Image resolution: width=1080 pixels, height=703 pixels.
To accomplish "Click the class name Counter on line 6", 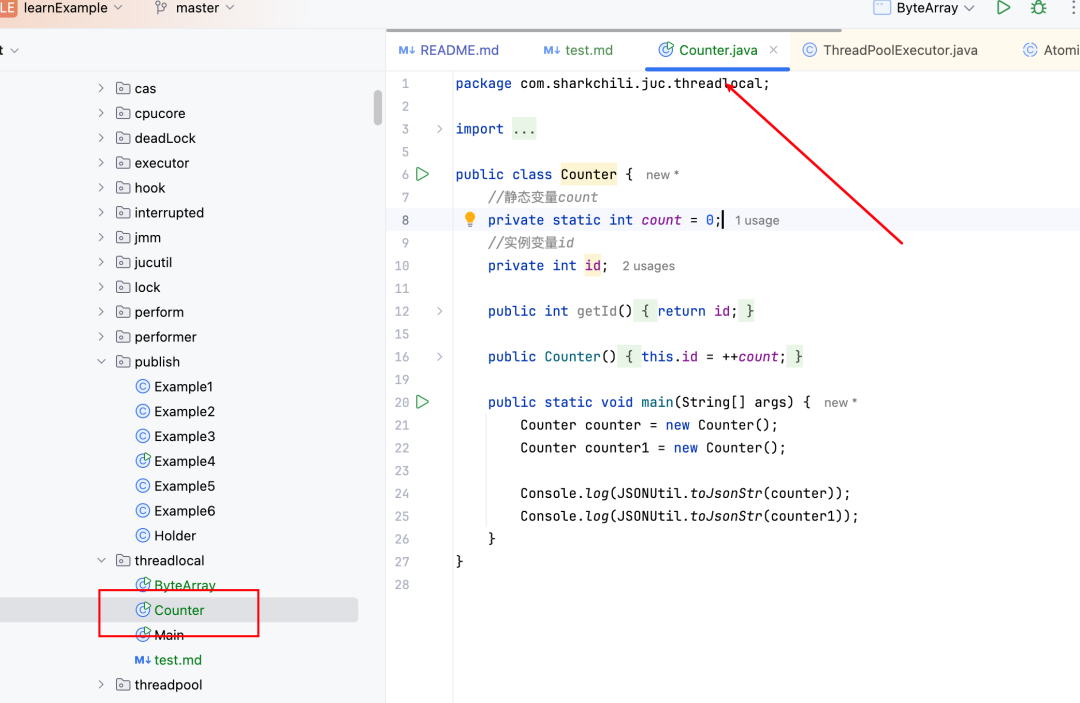I will 588,174.
